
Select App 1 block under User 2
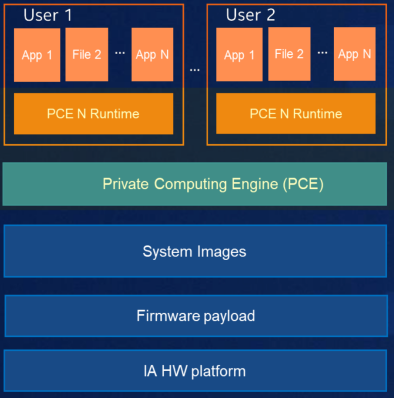tap(239, 54)
